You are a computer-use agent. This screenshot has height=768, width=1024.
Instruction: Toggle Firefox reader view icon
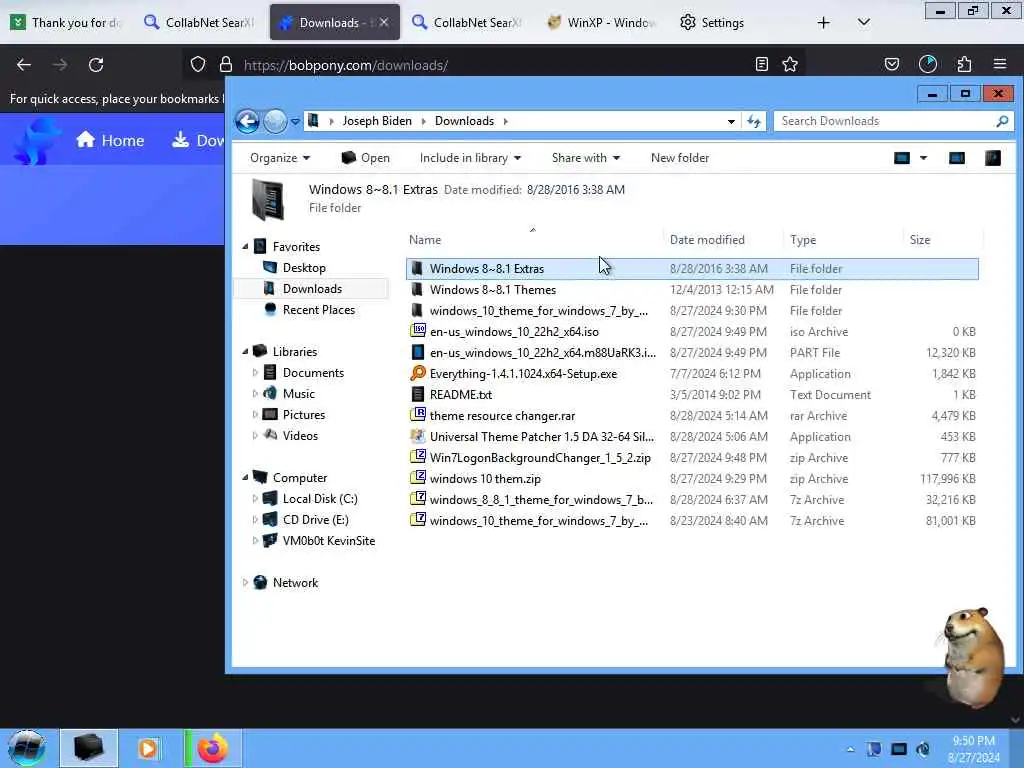[x=761, y=64]
